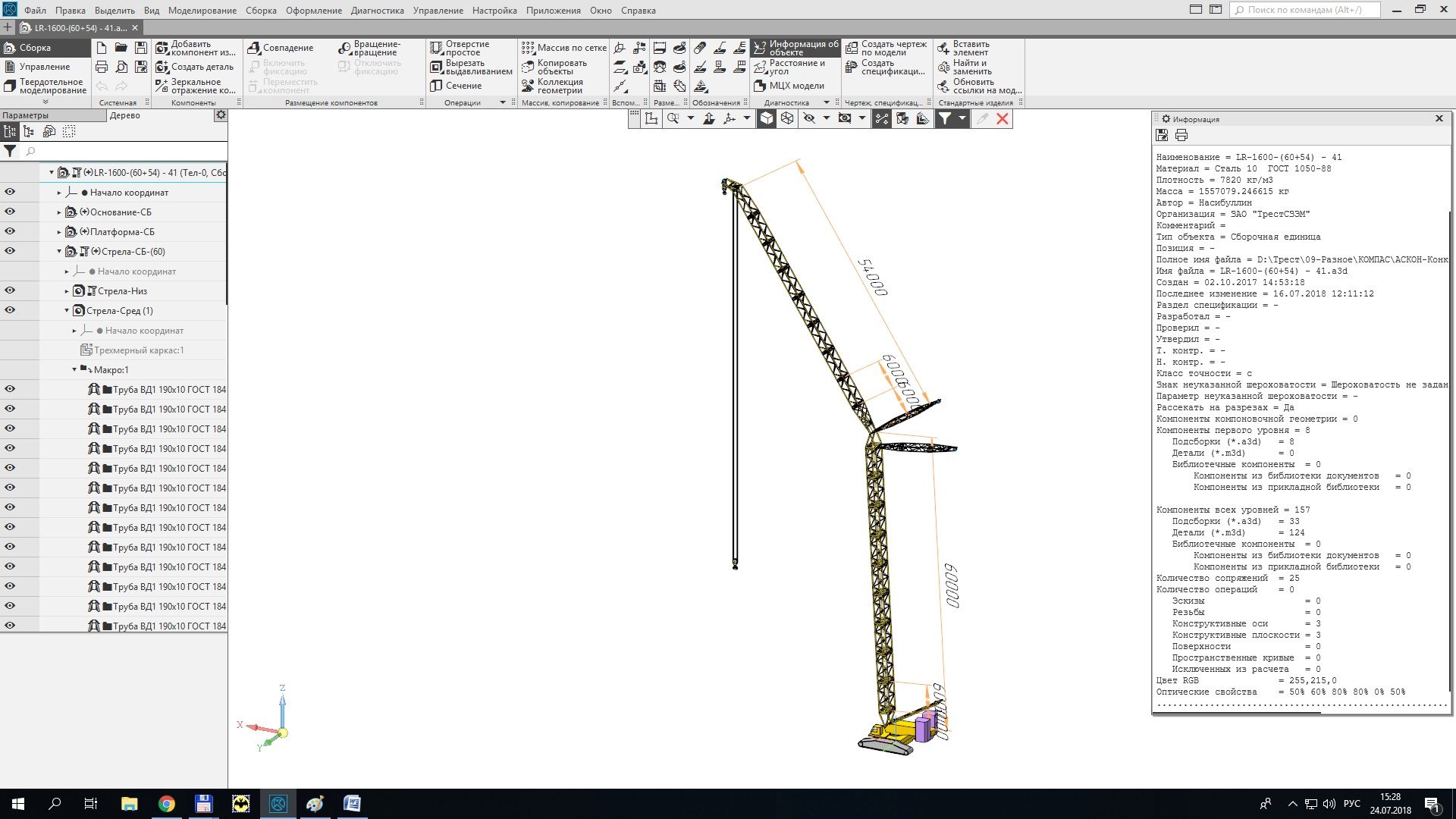
Task: Click Добавить компонент из файла icon
Action: [x=162, y=48]
